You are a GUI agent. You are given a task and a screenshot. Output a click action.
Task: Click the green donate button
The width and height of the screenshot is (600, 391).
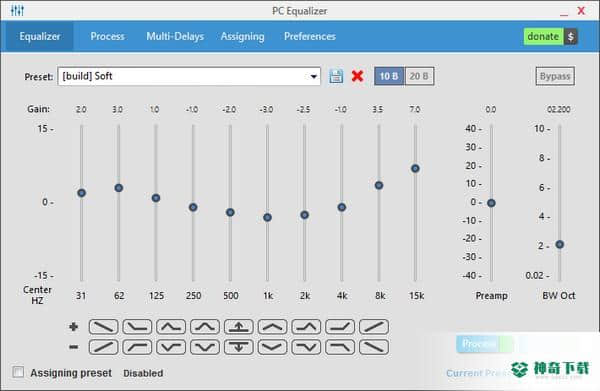[x=543, y=37]
